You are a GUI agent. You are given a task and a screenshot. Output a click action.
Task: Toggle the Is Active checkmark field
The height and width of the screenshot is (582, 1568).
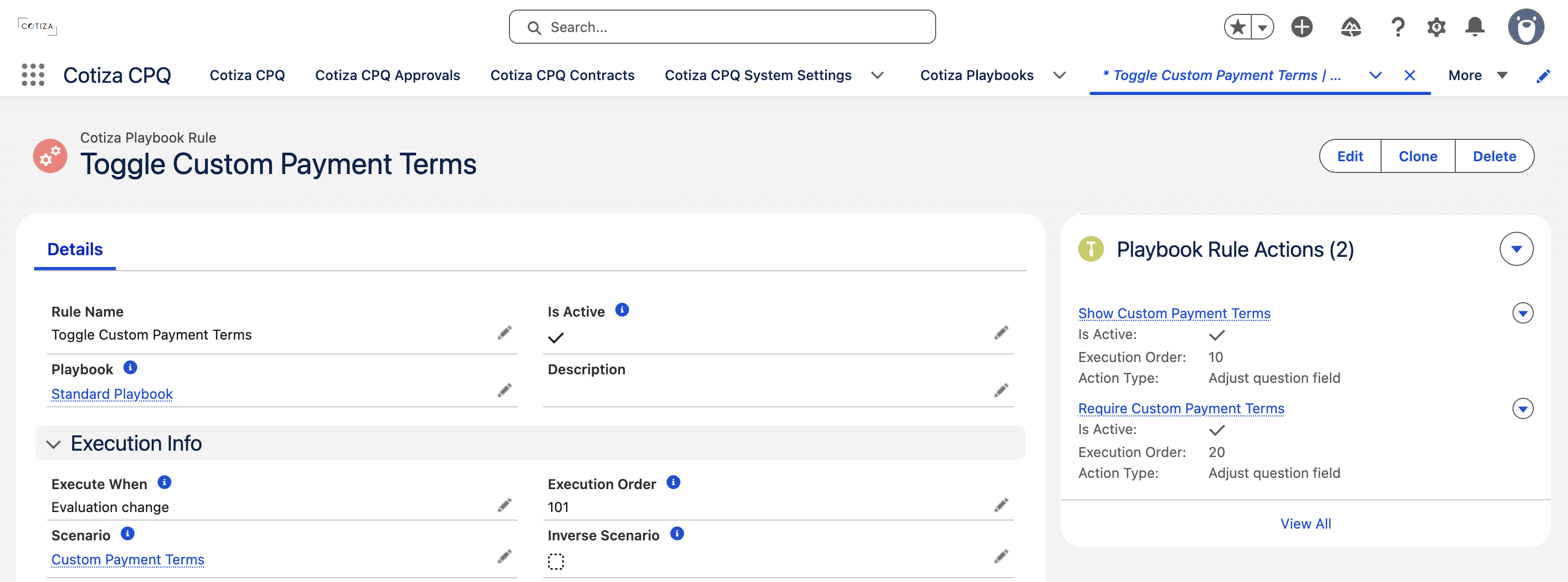[x=556, y=337]
